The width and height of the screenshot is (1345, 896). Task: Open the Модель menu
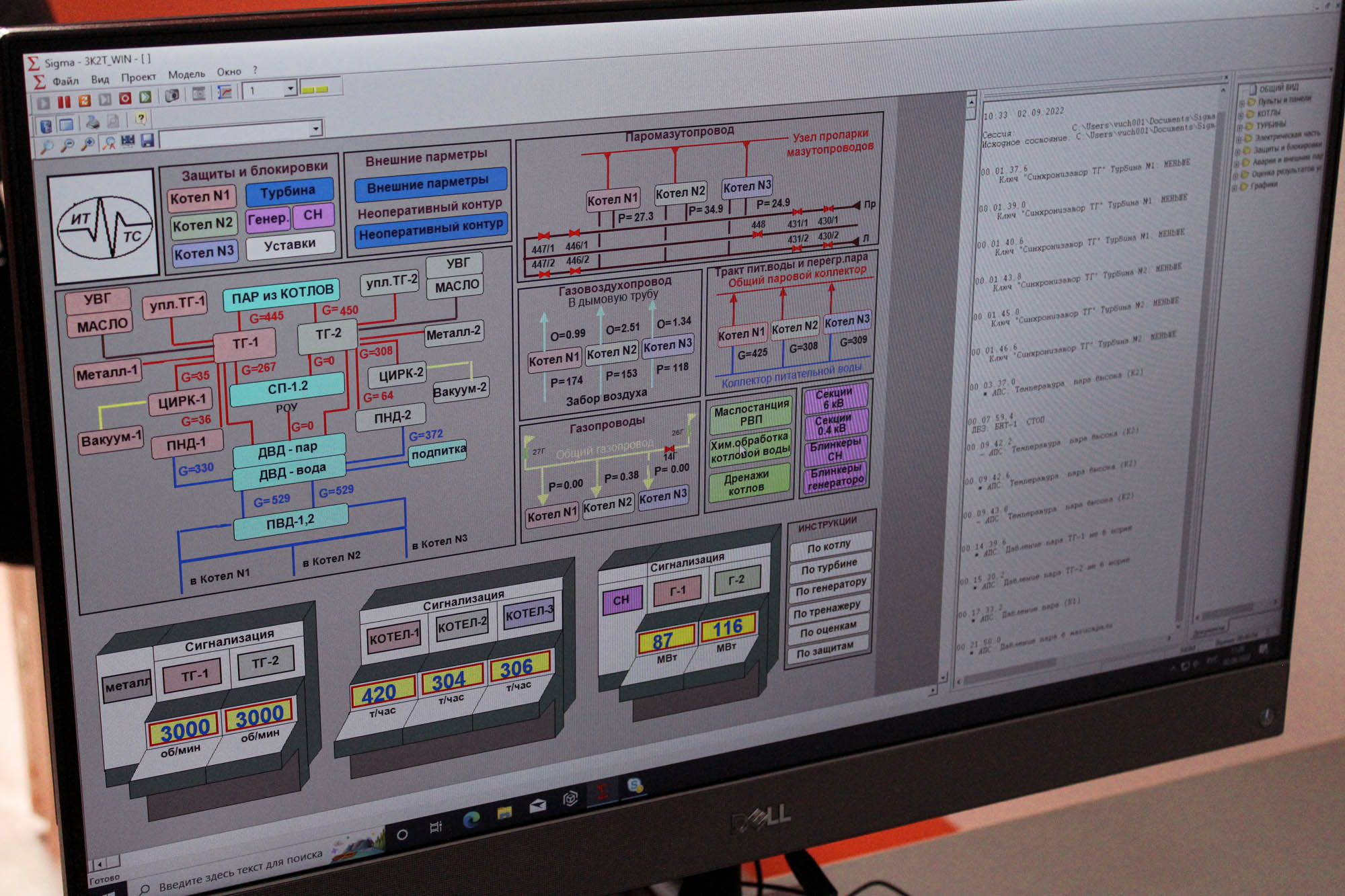[186, 74]
